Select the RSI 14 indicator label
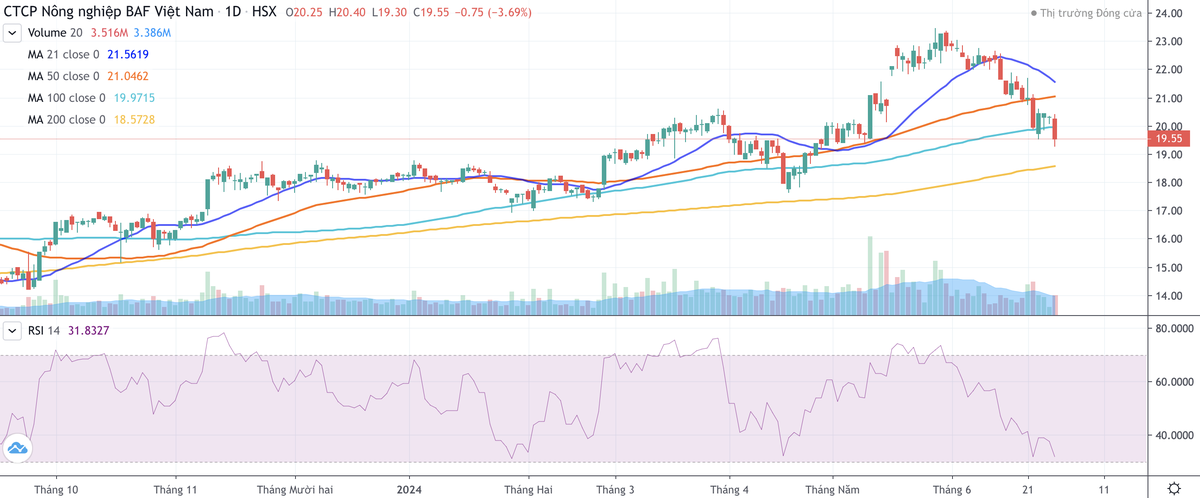Viewport: 1200px width, 498px height. pos(45,330)
